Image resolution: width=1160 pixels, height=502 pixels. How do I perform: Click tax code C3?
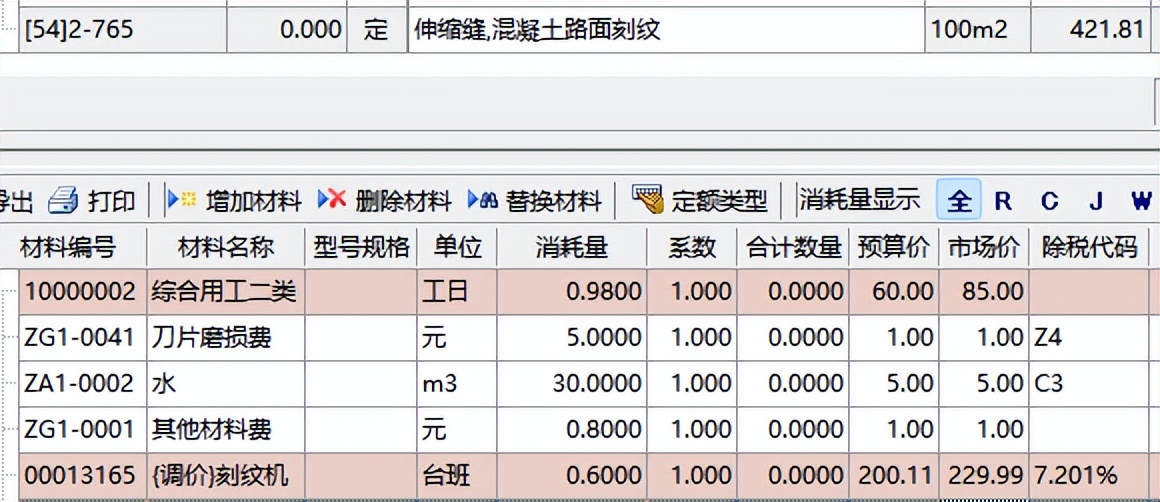point(1089,384)
